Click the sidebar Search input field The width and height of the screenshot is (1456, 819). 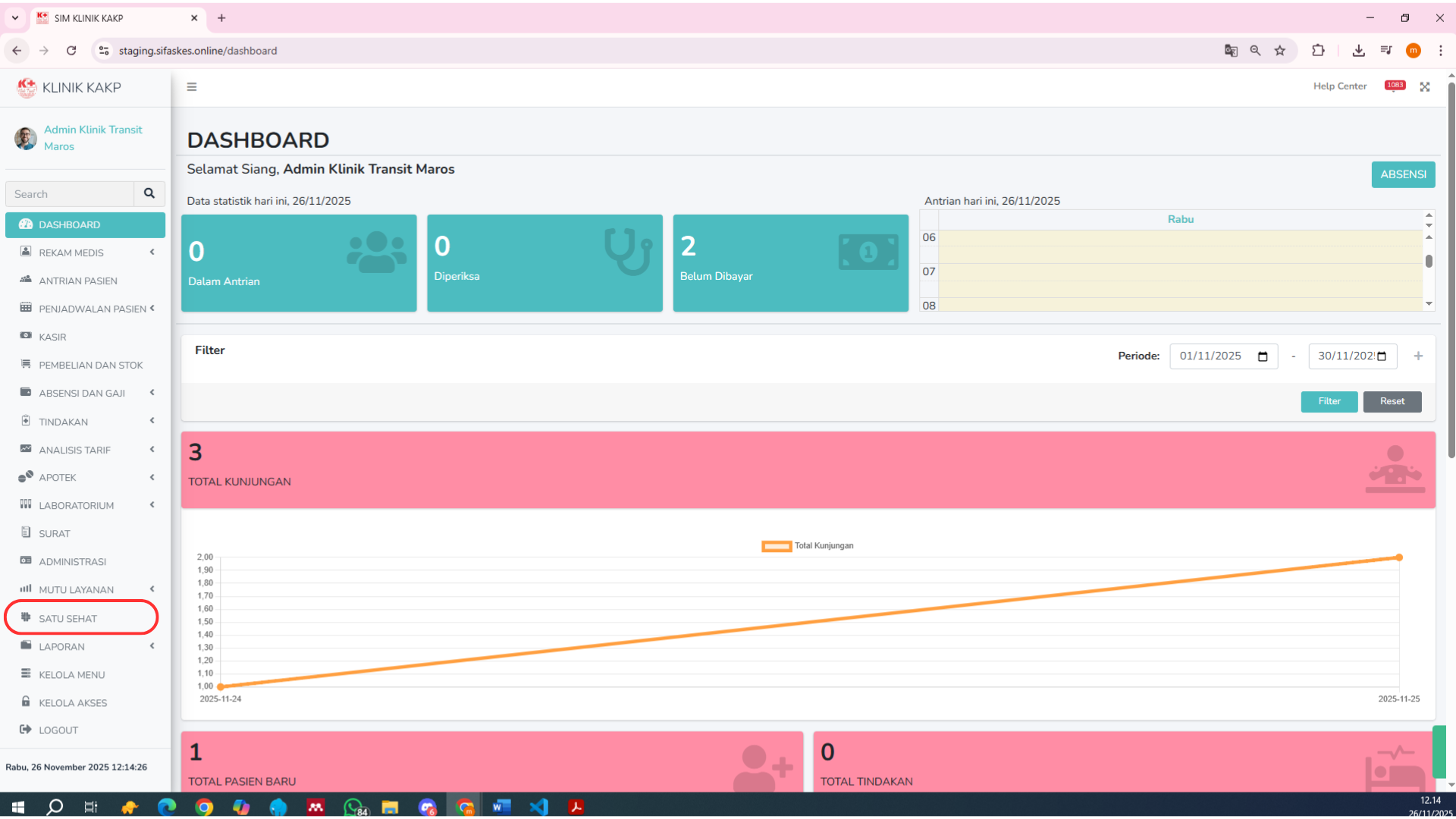70,194
